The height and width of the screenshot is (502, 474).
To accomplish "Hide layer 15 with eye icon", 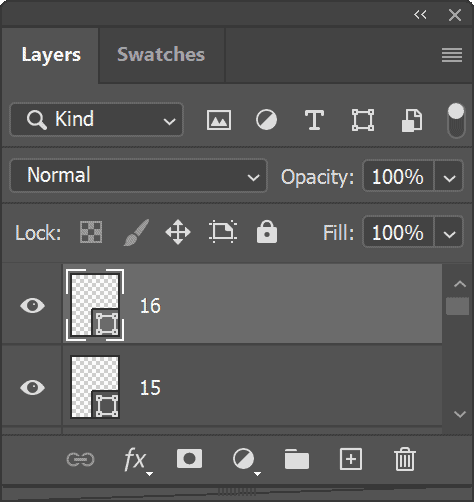I will tap(32, 387).
